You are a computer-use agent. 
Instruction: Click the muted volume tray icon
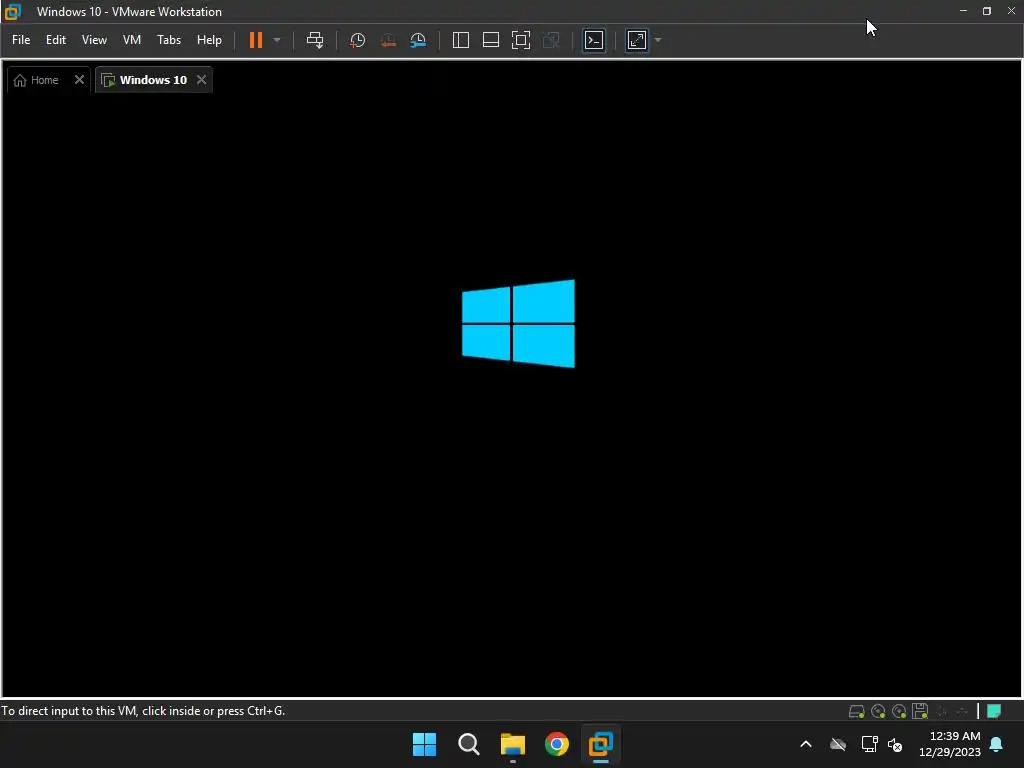tap(895, 744)
